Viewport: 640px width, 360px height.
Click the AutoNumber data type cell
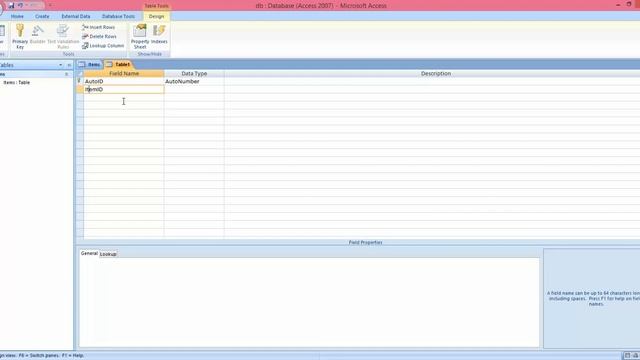pyautogui.click(x=194, y=81)
